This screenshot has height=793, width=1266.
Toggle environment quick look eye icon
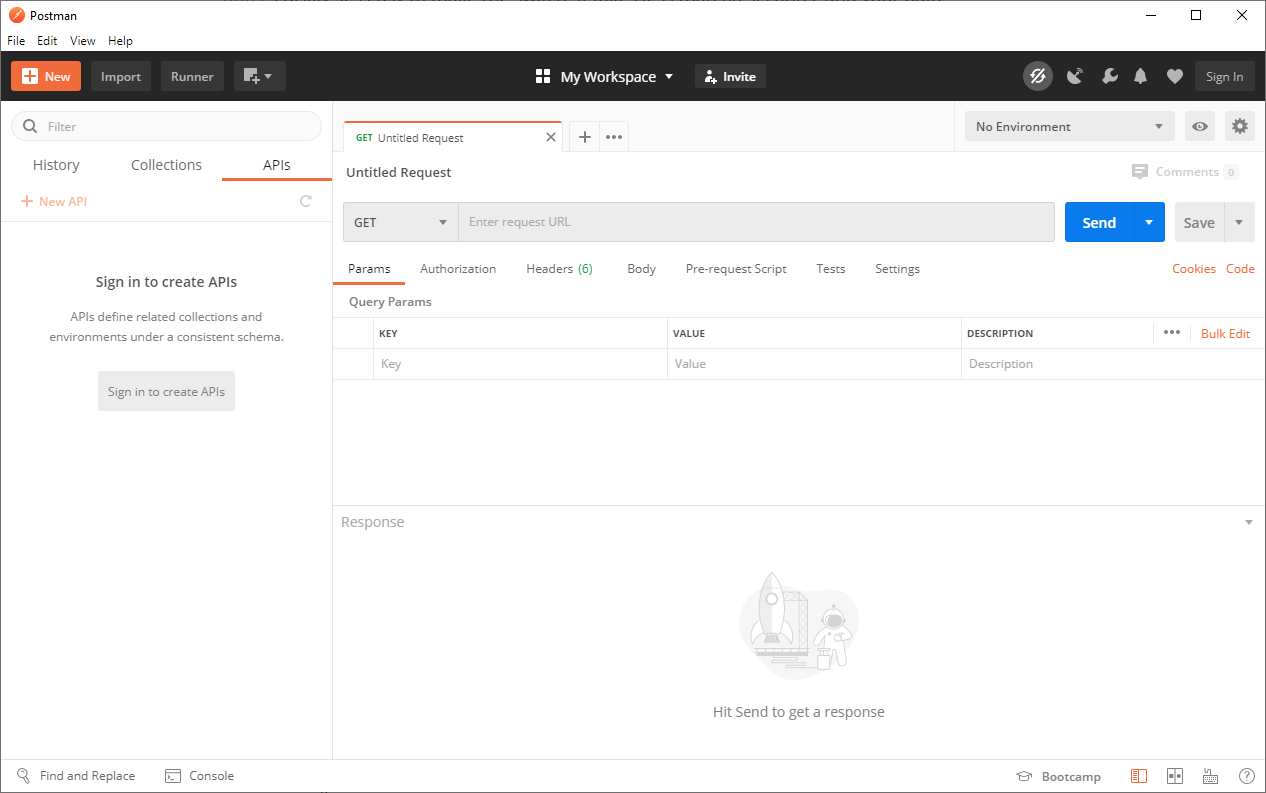pos(1200,126)
